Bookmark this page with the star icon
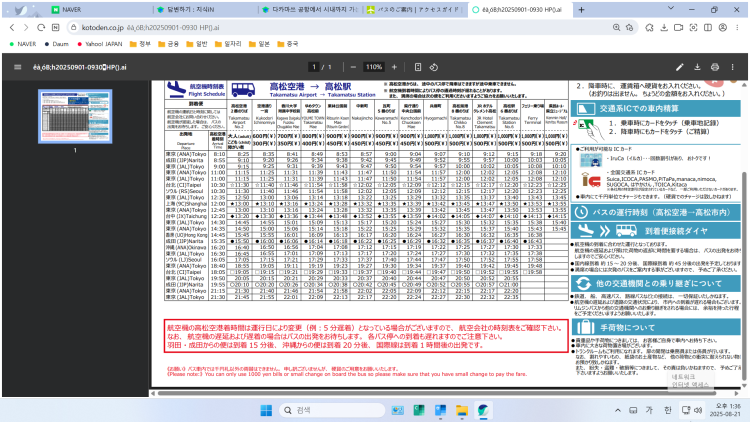The height and width of the screenshot is (422, 750). point(629,28)
